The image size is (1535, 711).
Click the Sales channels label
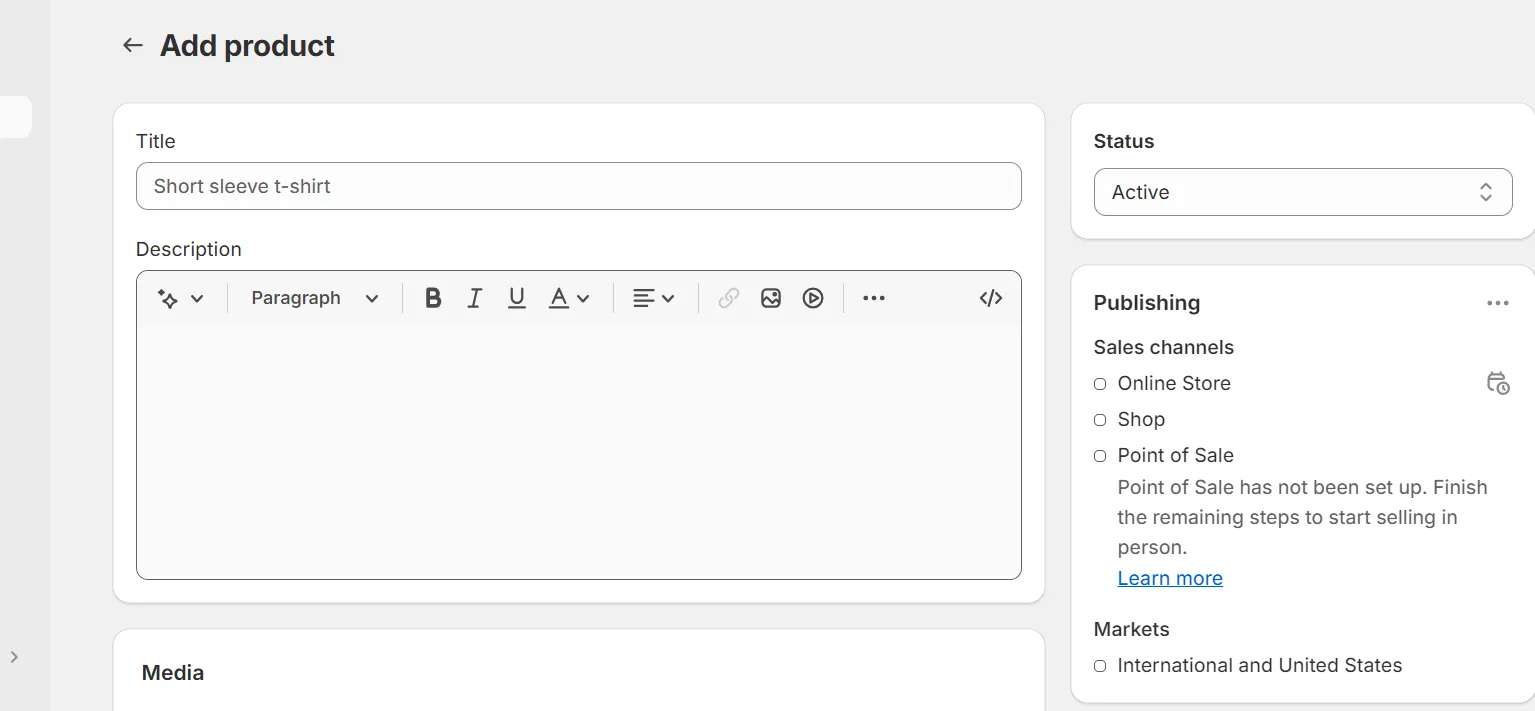[1164, 347]
